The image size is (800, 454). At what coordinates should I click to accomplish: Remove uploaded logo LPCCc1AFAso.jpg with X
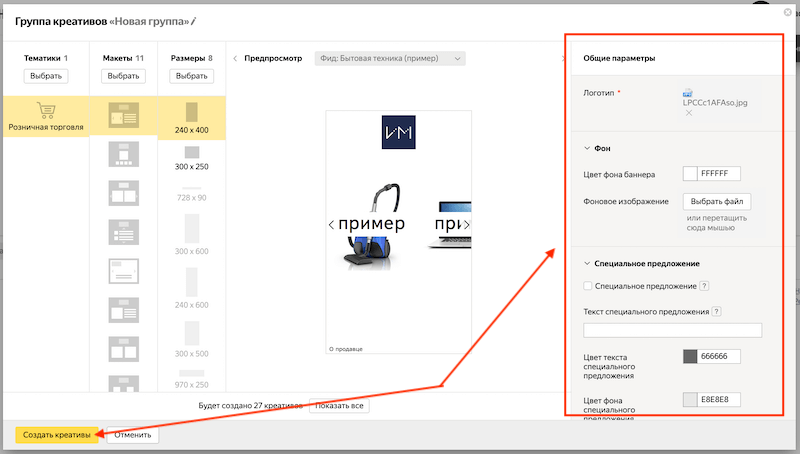[689, 113]
